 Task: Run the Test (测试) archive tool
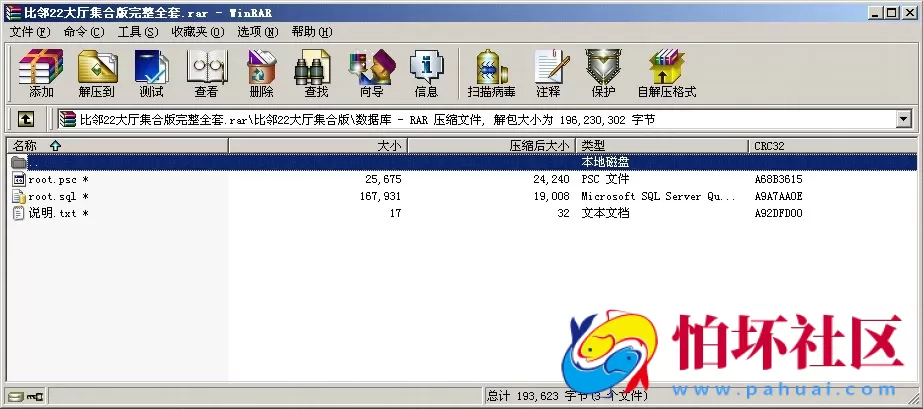click(x=151, y=73)
